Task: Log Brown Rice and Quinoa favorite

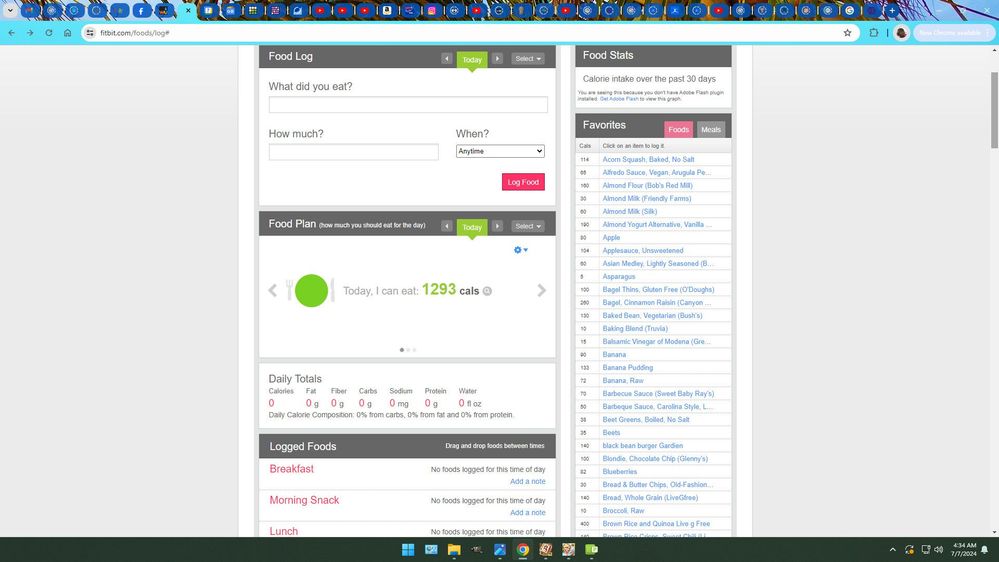Action: [x=656, y=524]
